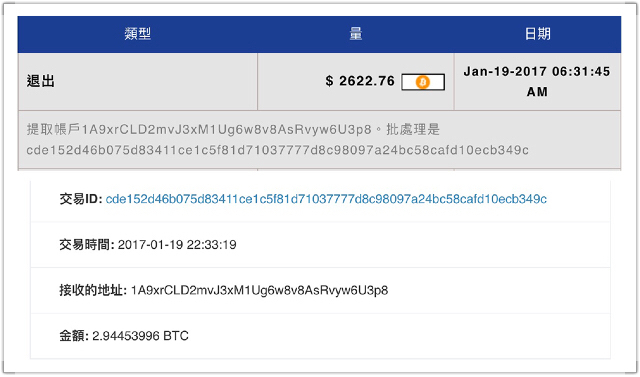Click the 量 column header
Image resolution: width=640 pixels, height=377 pixels.
tap(356, 34)
